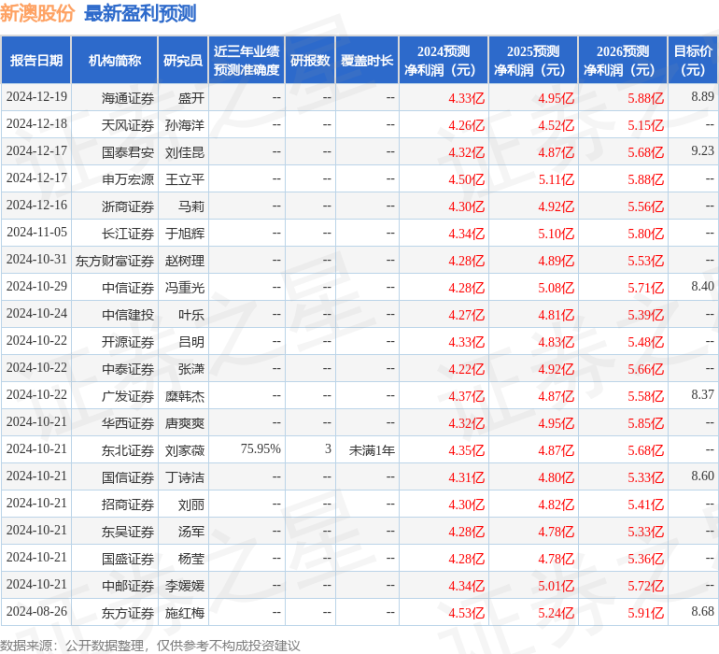The image size is (719, 654).
Task: Click target price 8.40
Action: point(702,286)
